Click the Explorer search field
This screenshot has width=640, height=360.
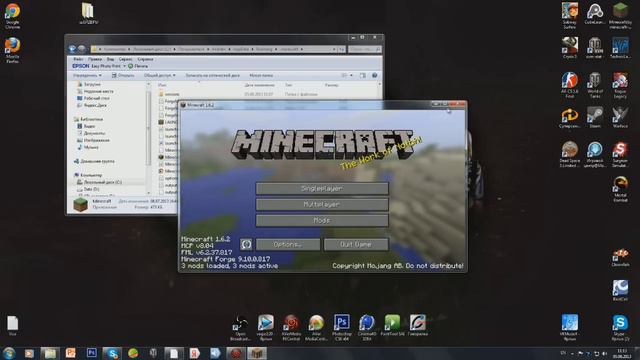pos(364,49)
